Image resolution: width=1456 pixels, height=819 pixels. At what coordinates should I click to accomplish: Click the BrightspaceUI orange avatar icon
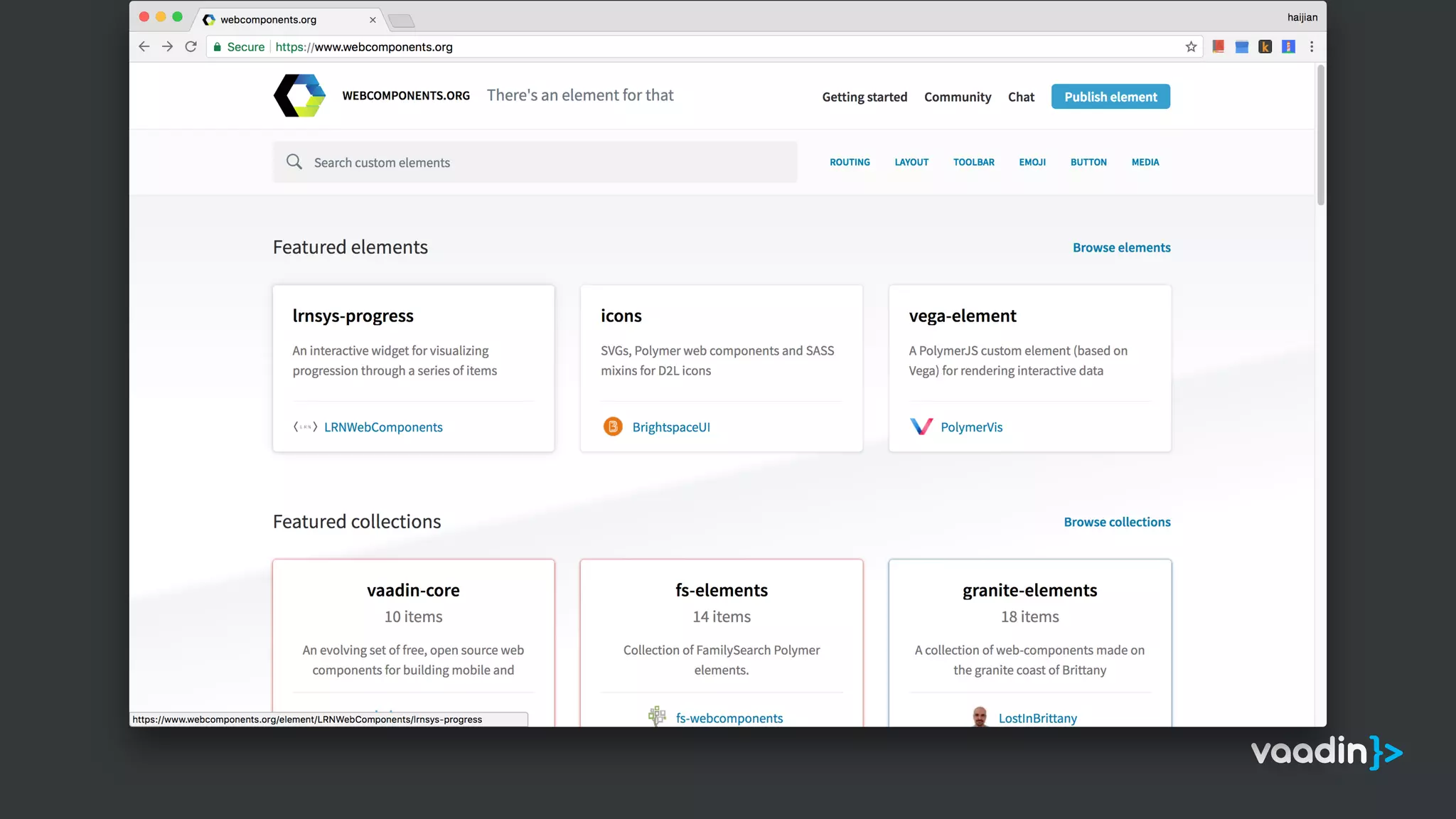click(x=612, y=427)
